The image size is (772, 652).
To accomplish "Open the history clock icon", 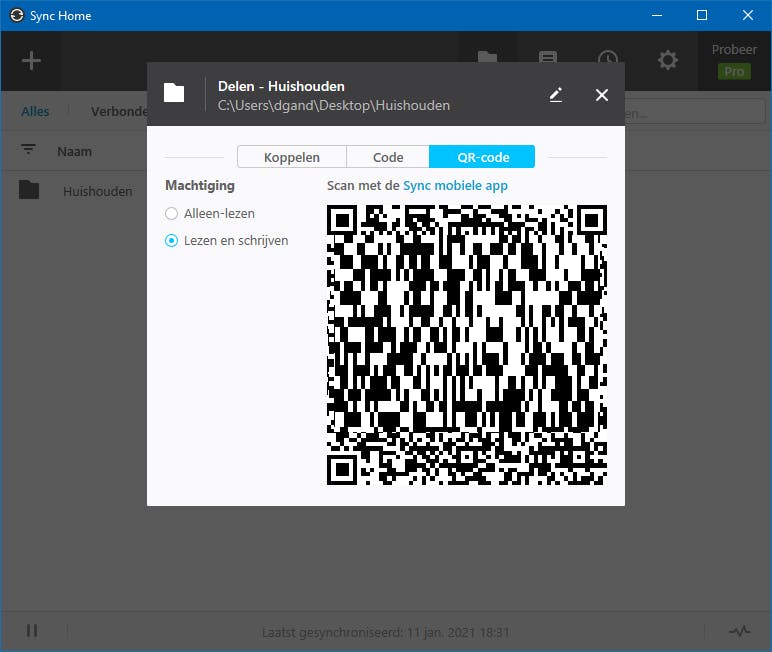I will point(608,56).
